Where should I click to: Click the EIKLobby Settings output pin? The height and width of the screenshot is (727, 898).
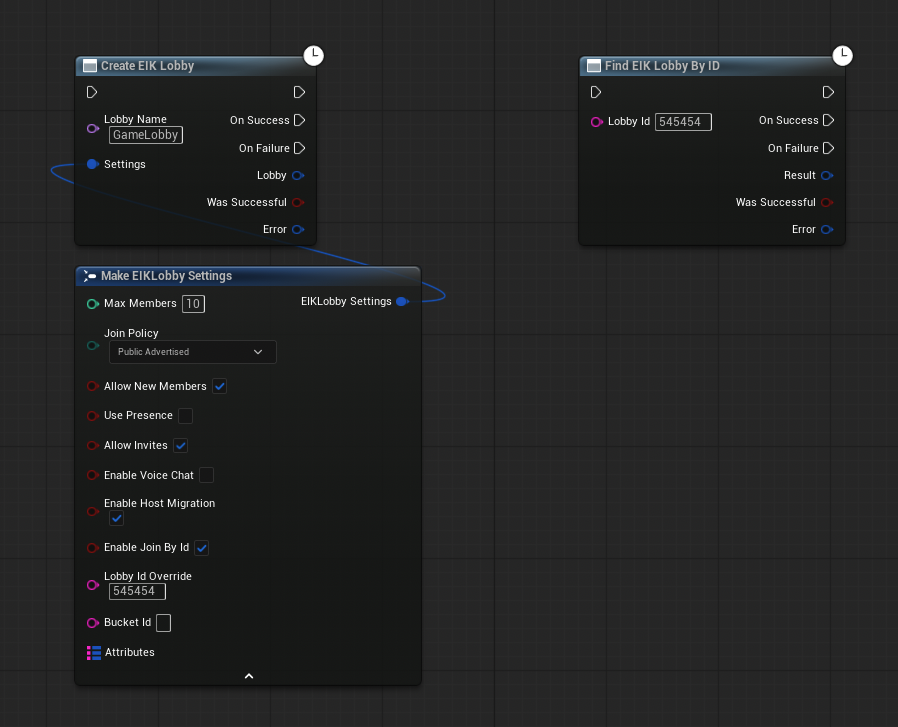(x=403, y=301)
